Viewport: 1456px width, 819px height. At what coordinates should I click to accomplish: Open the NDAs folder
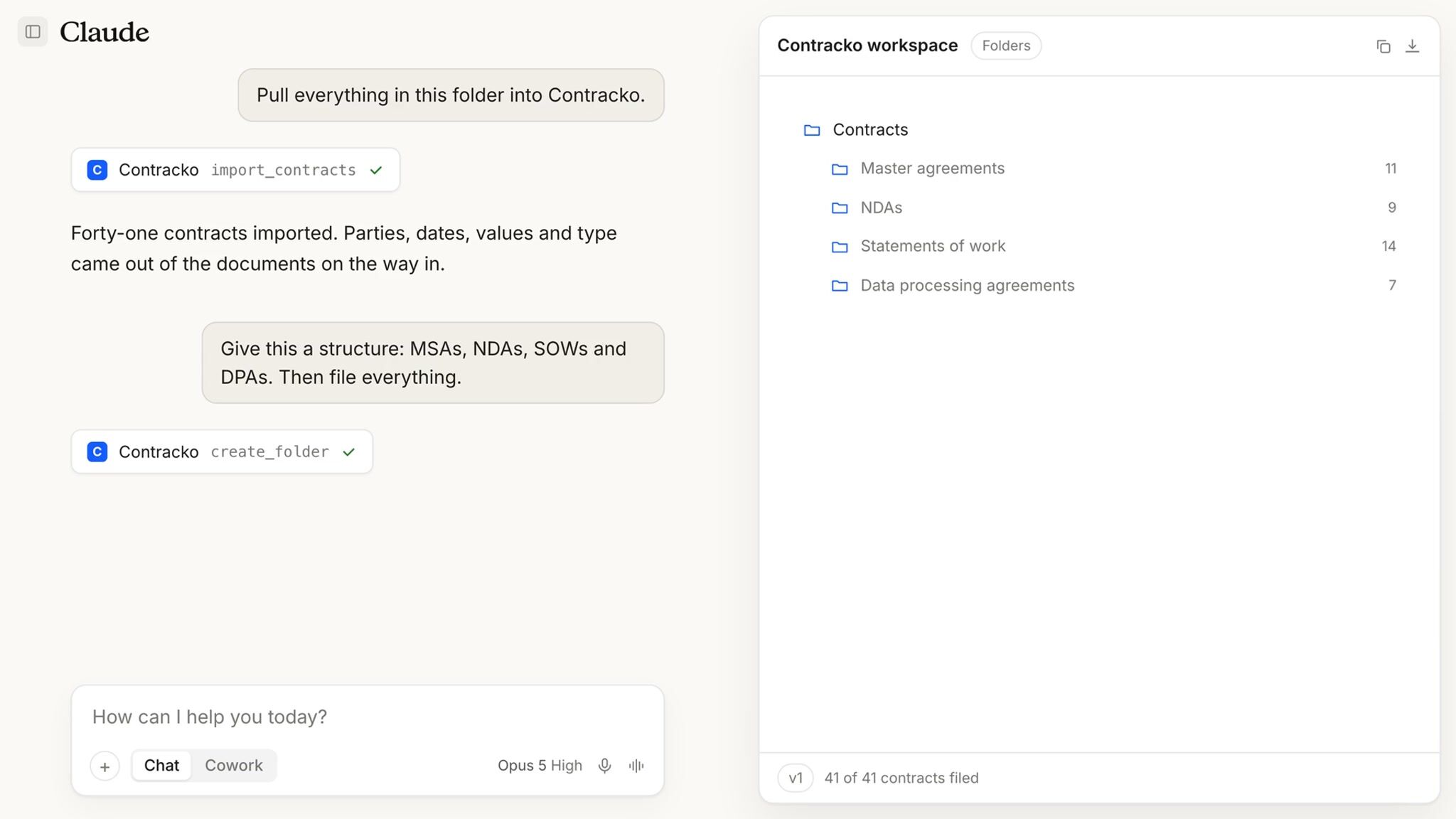(1113, 208)
